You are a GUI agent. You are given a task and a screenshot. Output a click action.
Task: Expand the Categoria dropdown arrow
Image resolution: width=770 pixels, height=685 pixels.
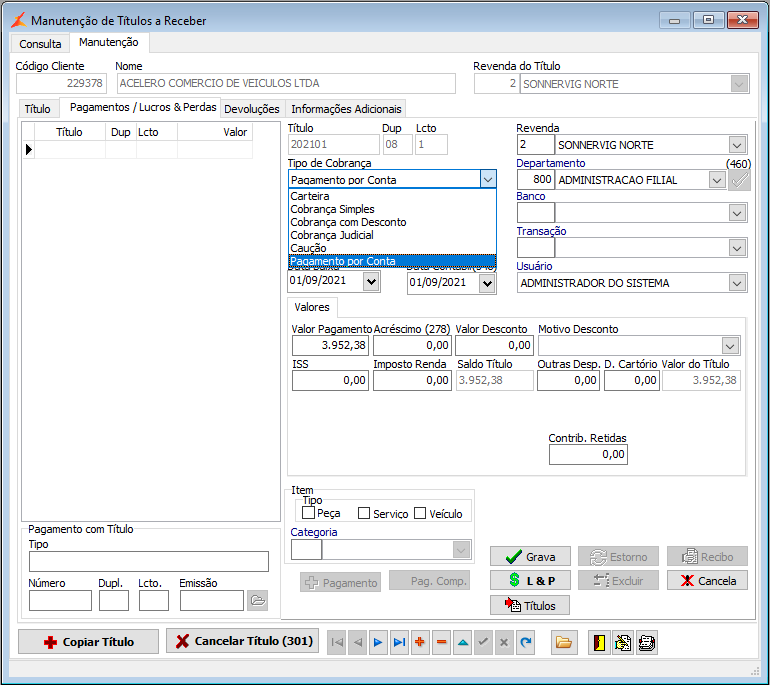pos(461,549)
